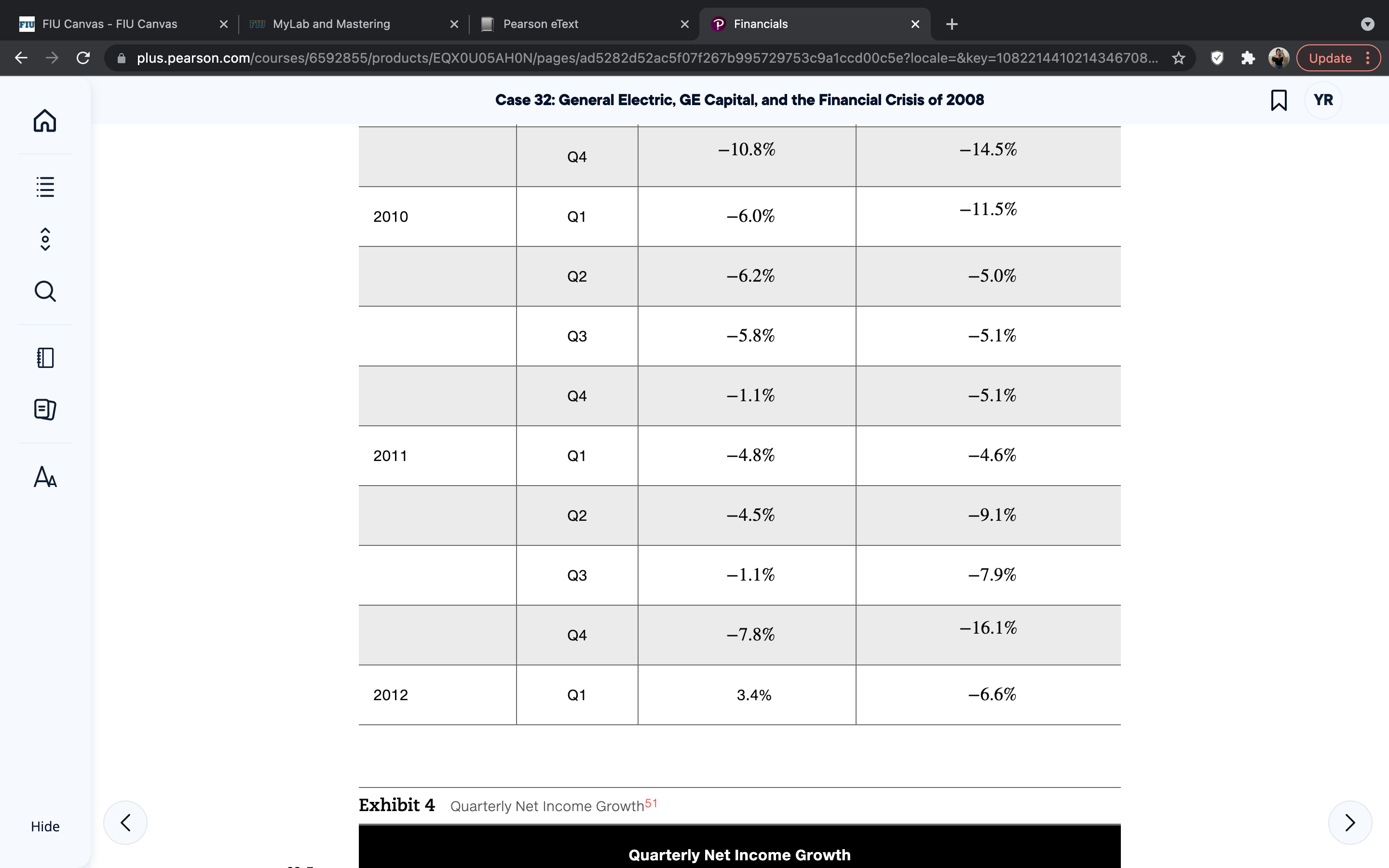
Task: Star this page in address bar
Action: pos(1178,58)
